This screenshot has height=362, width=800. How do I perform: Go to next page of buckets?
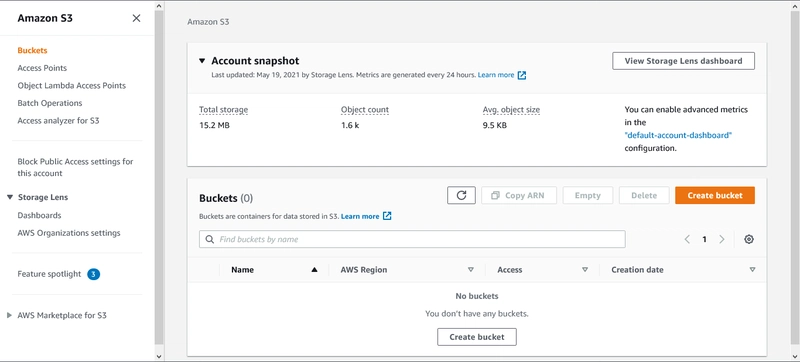721,239
